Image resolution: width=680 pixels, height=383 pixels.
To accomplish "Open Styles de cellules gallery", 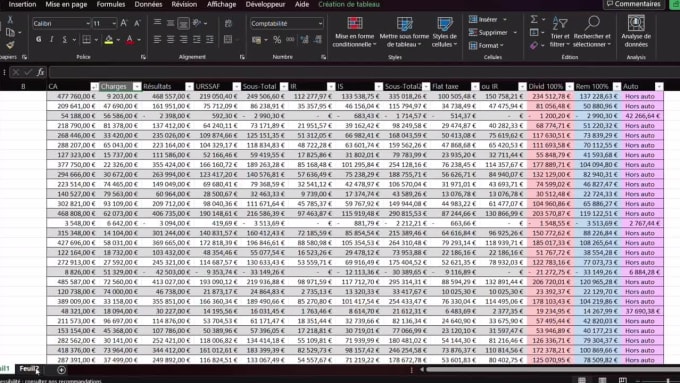I will click(x=445, y=32).
